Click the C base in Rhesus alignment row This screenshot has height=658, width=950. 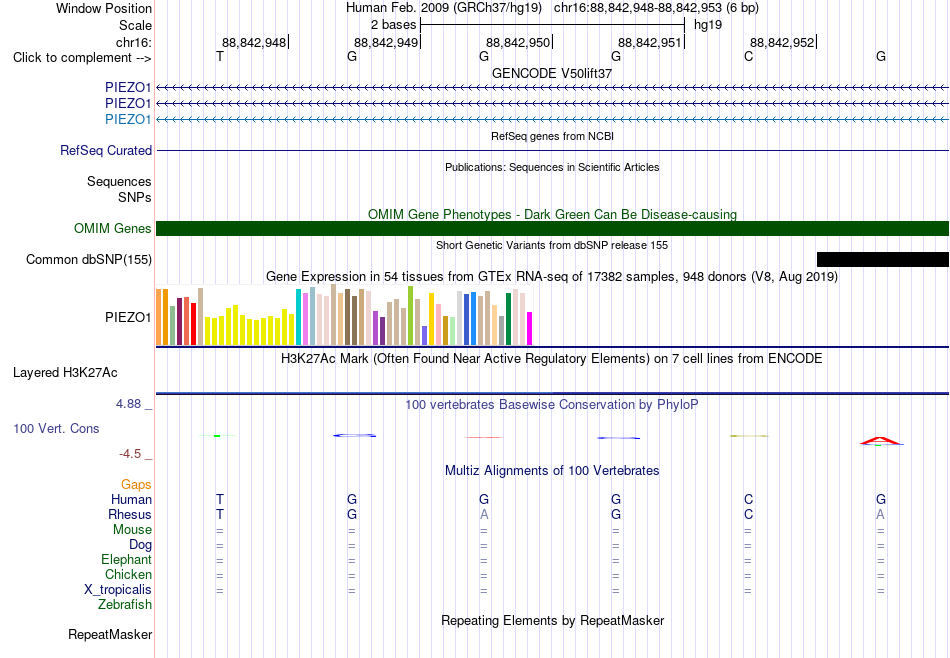coord(749,514)
